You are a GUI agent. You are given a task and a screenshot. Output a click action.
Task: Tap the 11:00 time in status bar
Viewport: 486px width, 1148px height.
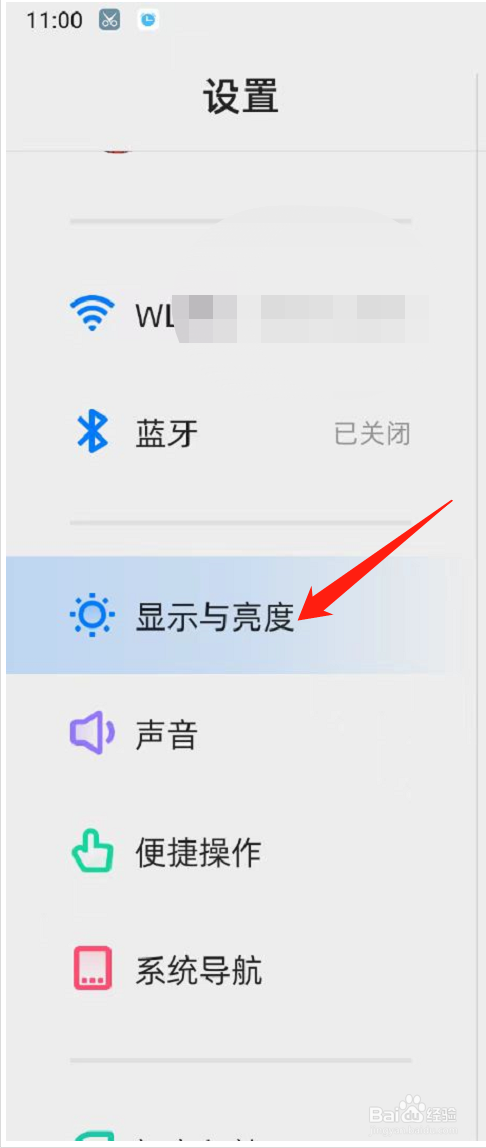[54, 20]
